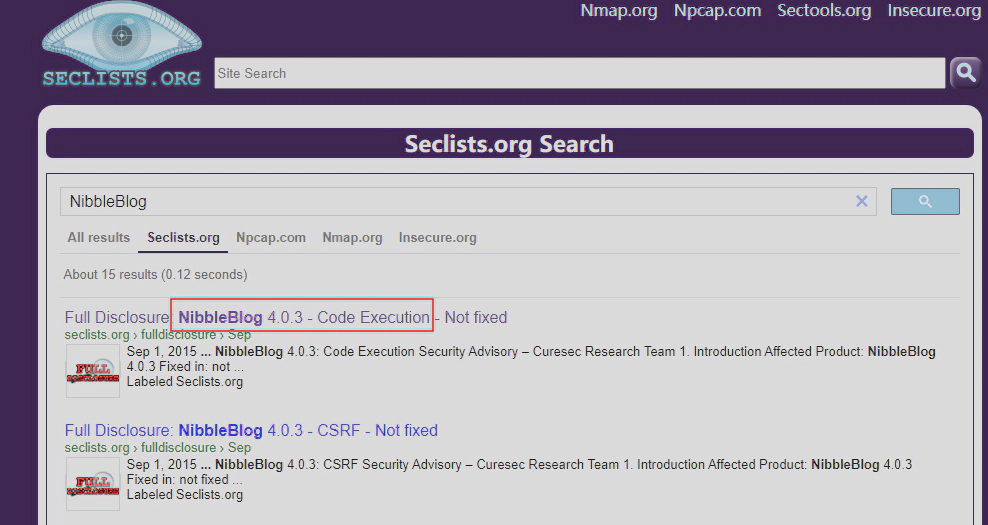Open the Nmap.org header link
The width and height of the screenshot is (988, 525).
click(619, 11)
